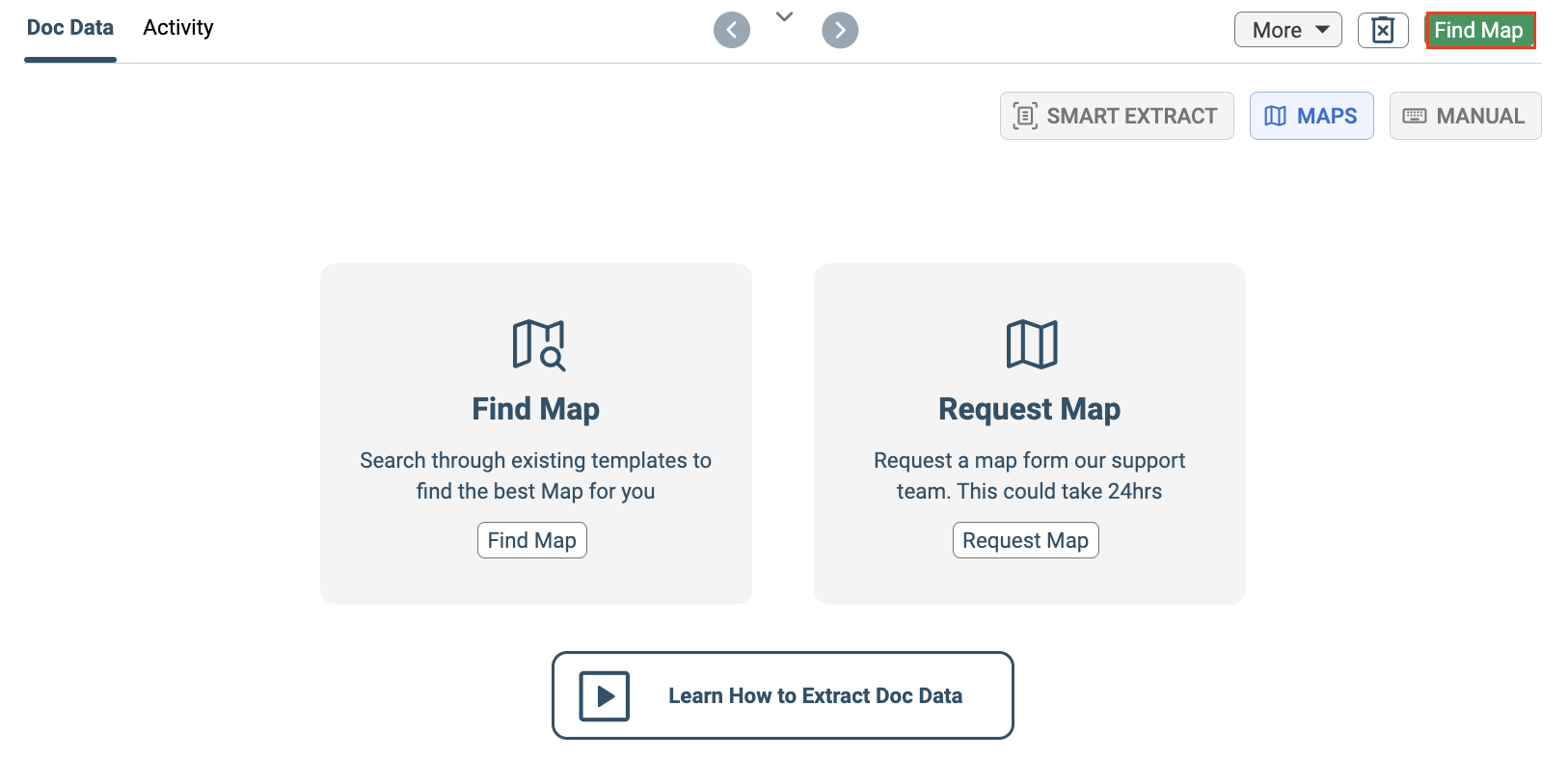This screenshot has height=760, width=1568.
Task: Click the delete document icon
Action: [1383, 30]
